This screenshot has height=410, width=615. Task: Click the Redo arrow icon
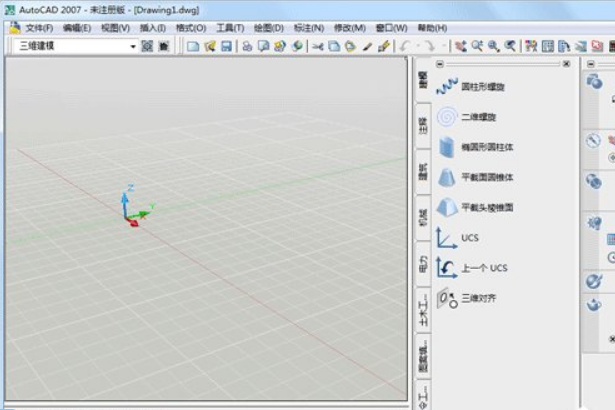[430, 46]
